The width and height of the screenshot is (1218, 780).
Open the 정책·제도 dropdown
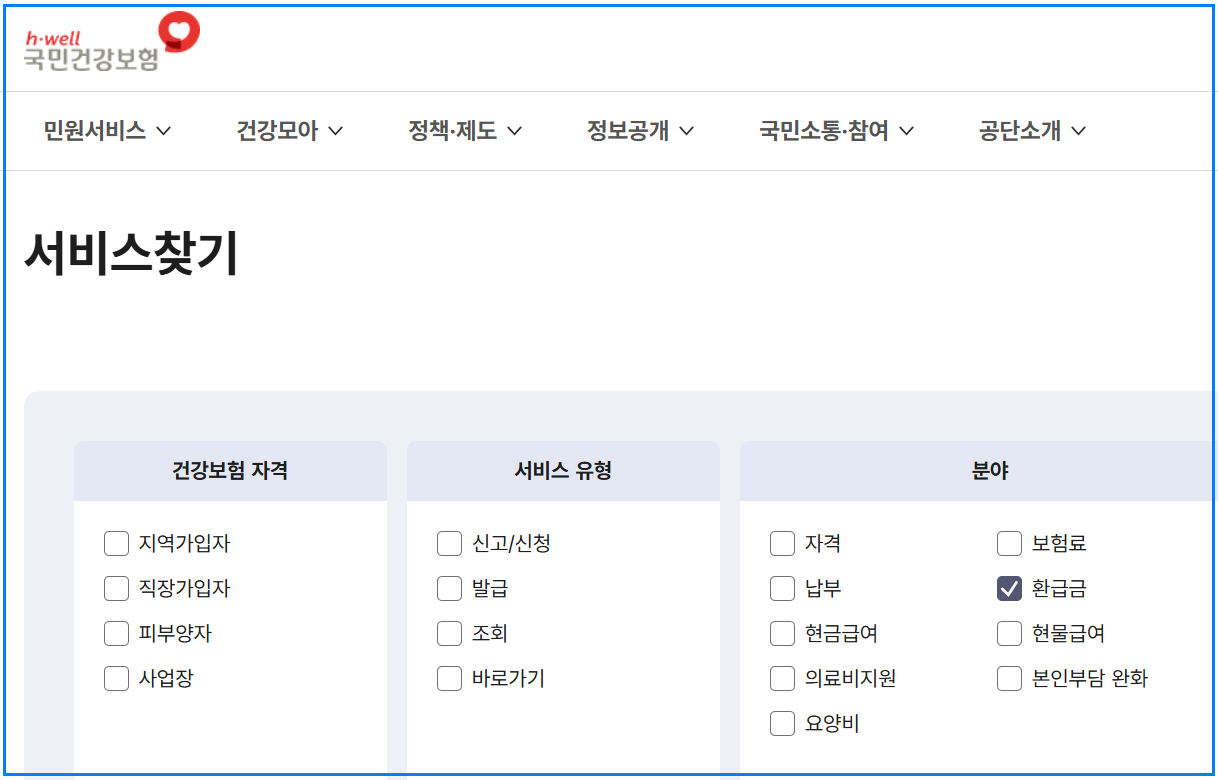pos(464,130)
